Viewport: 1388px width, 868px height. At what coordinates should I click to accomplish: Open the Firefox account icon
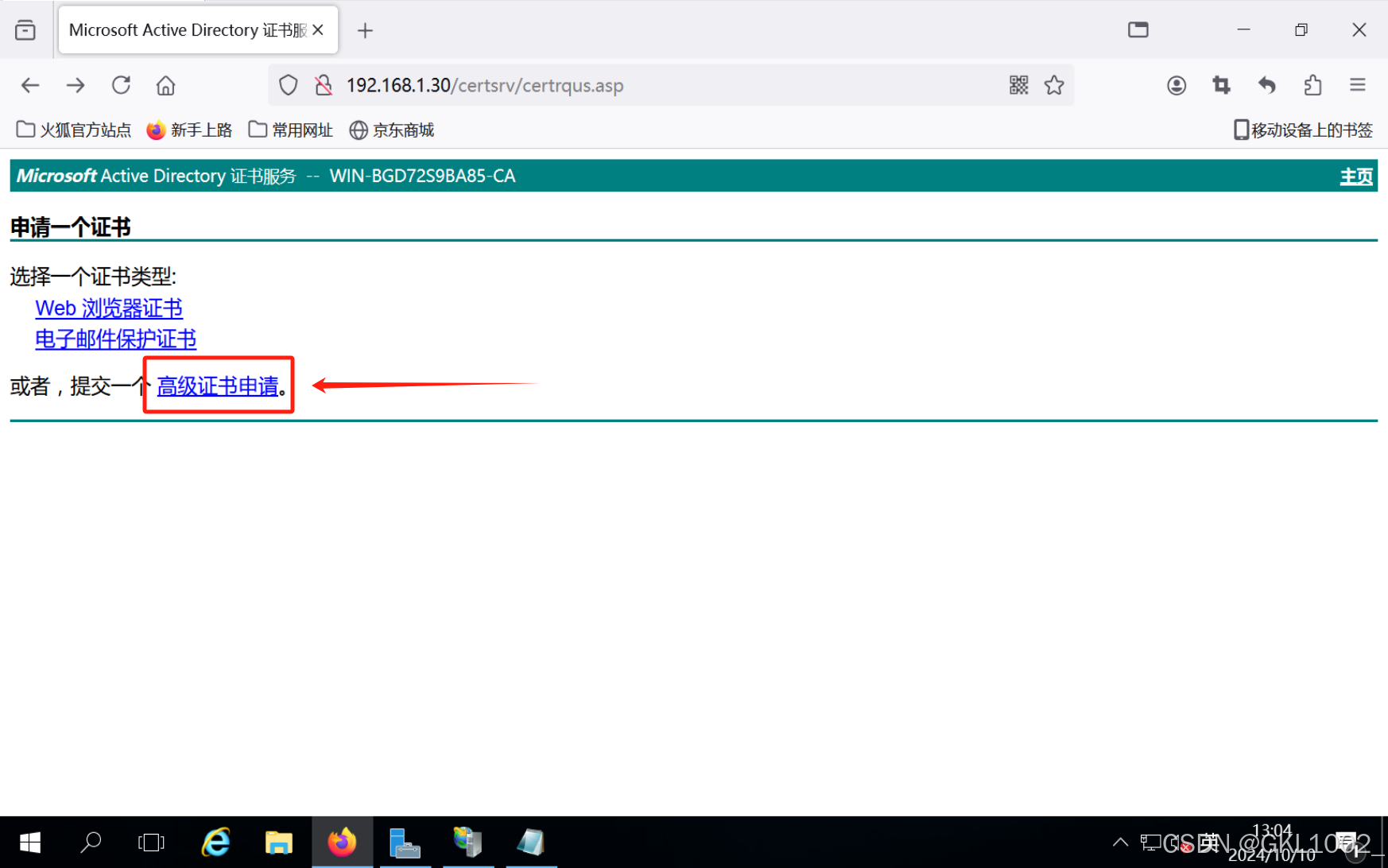(1177, 85)
